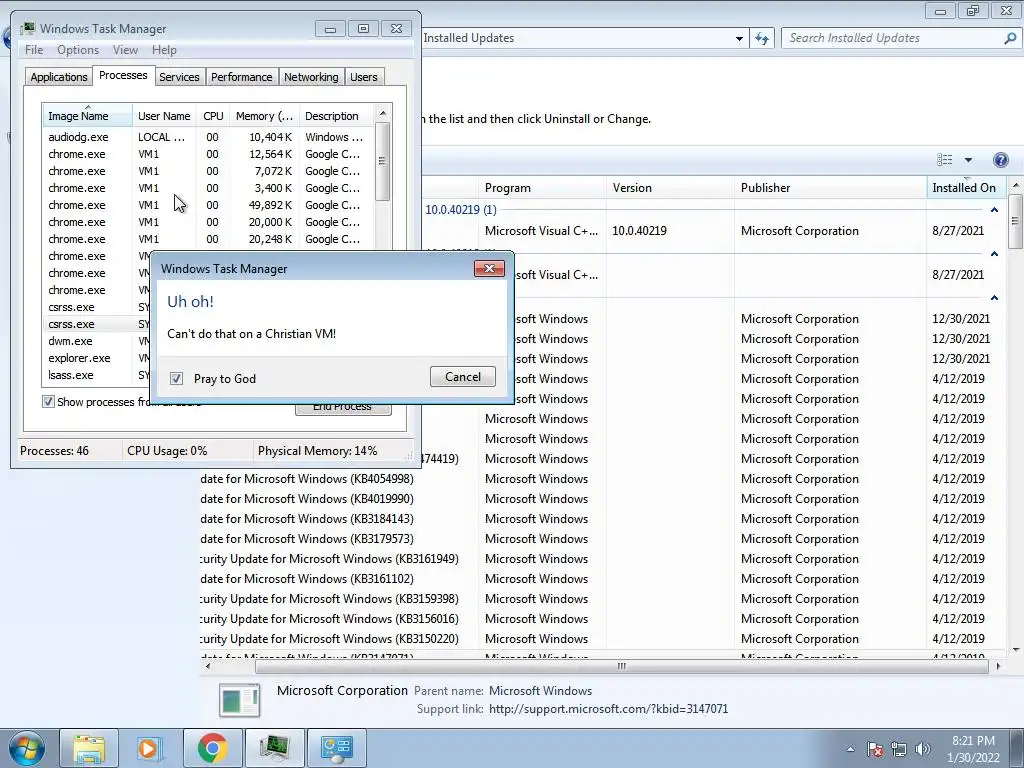Image resolution: width=1024 pixels, height=768 pixels.
Task: Launch Windows Media Player from taskbar
Action: point(149,748)
